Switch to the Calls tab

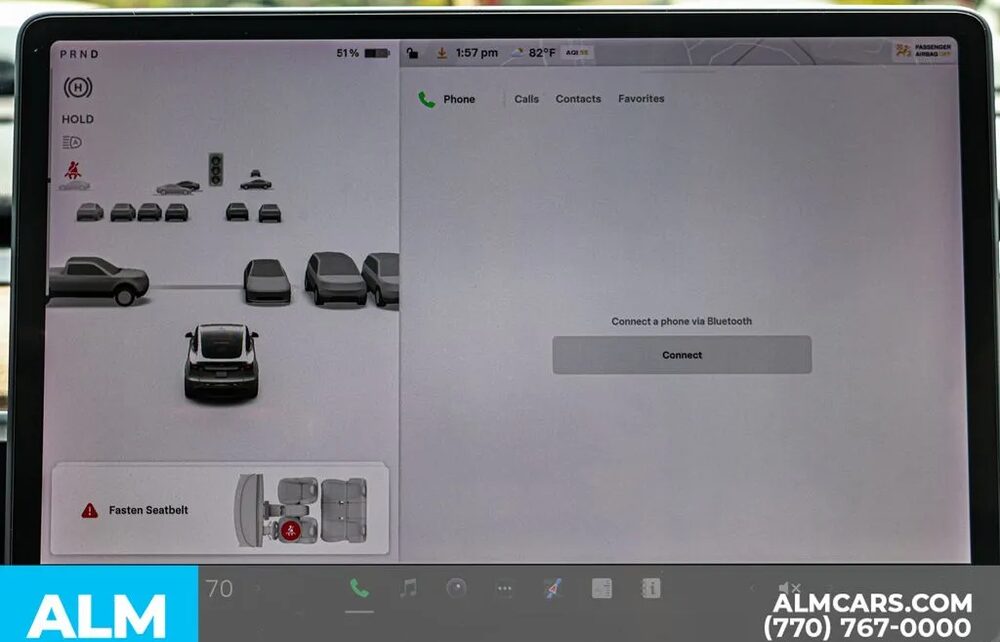point(526,99)
